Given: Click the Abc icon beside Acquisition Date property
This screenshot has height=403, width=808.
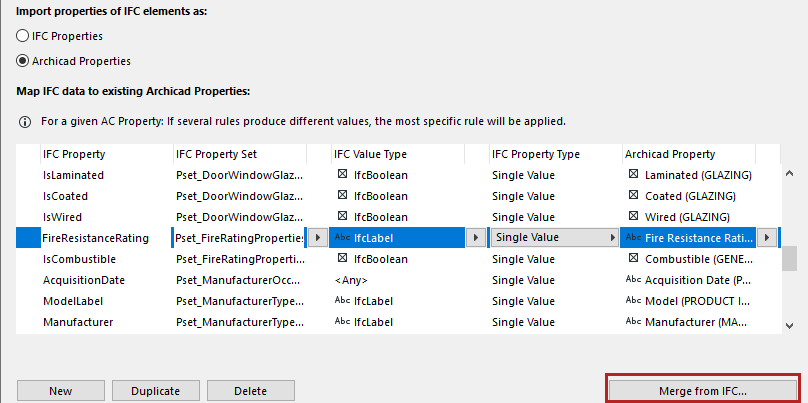Looking at the screenshot, I should tap(633, 280).
